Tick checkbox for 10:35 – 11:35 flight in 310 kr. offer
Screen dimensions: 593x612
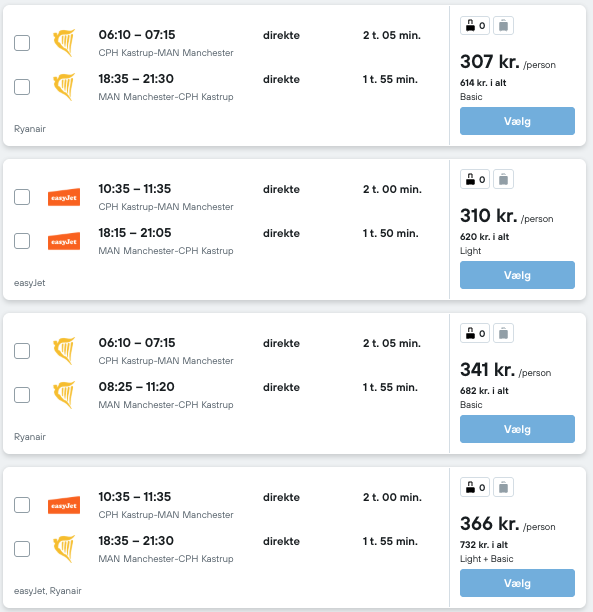tap(22, 197)
